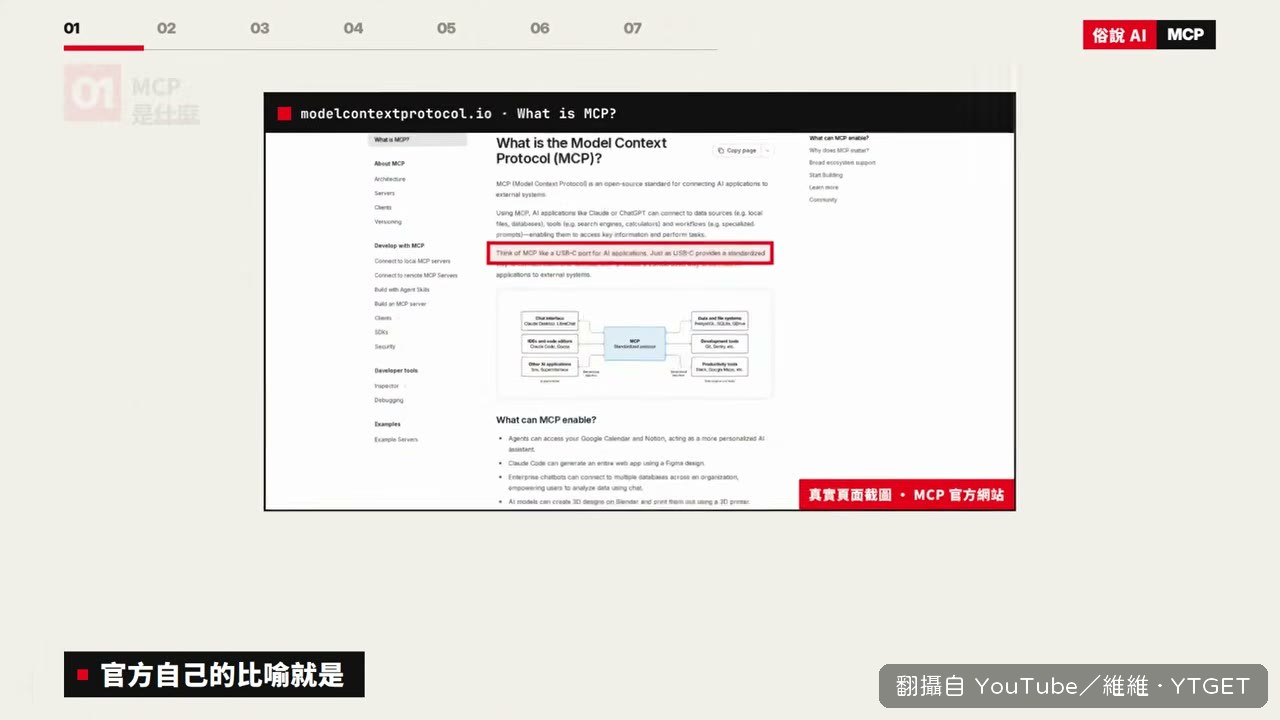Screen dimensions: 1280x720
Task: Click the 'Productivity tools' diagram box
Action: tap(720, 367)
